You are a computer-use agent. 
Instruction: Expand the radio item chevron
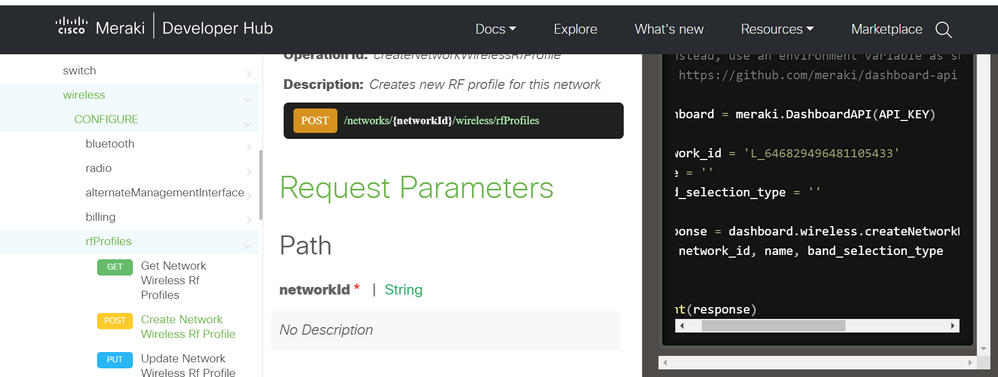(248, 172)
